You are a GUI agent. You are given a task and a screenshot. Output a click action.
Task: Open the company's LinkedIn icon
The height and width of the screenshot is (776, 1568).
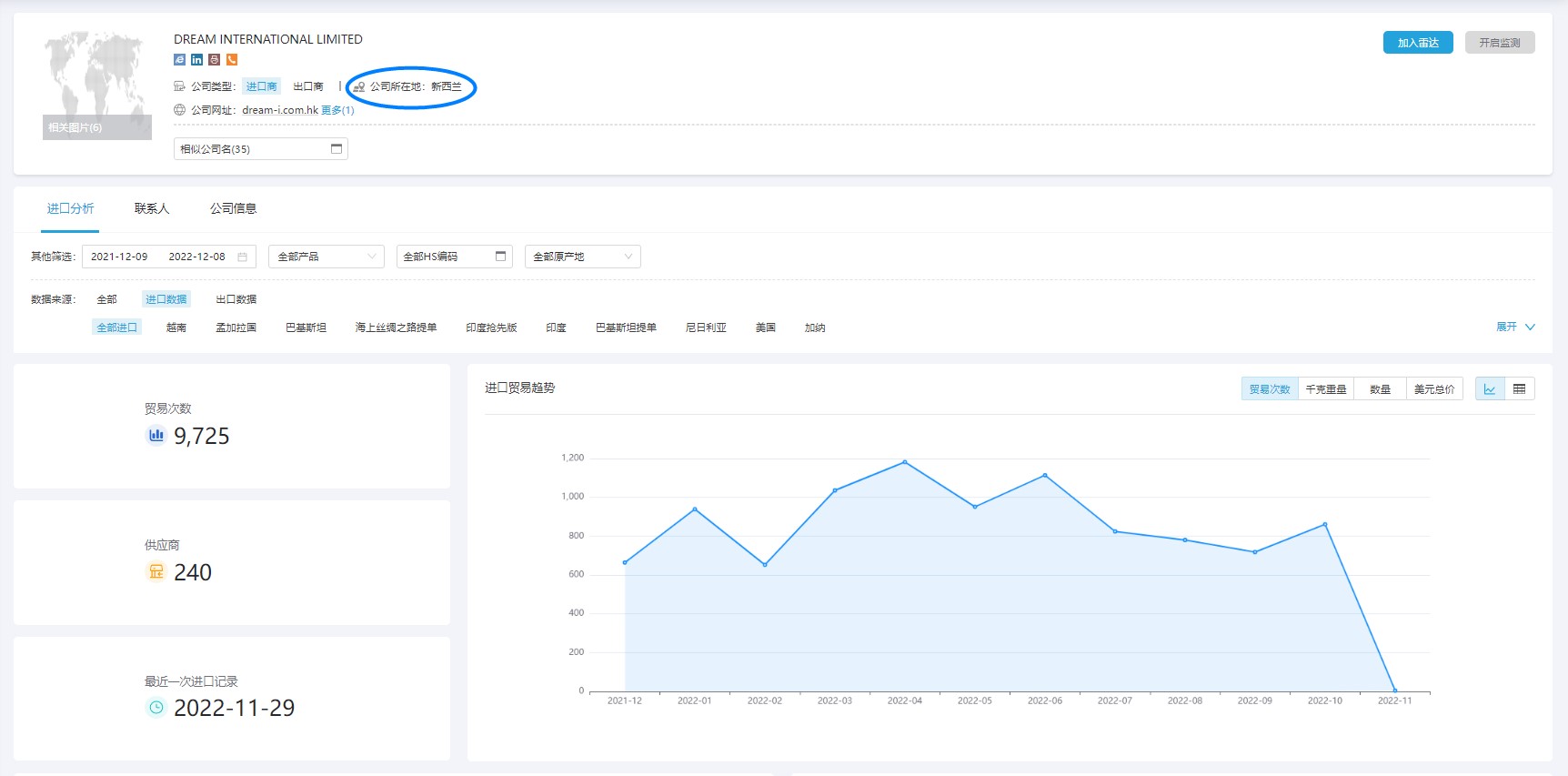tap(196, 60)
